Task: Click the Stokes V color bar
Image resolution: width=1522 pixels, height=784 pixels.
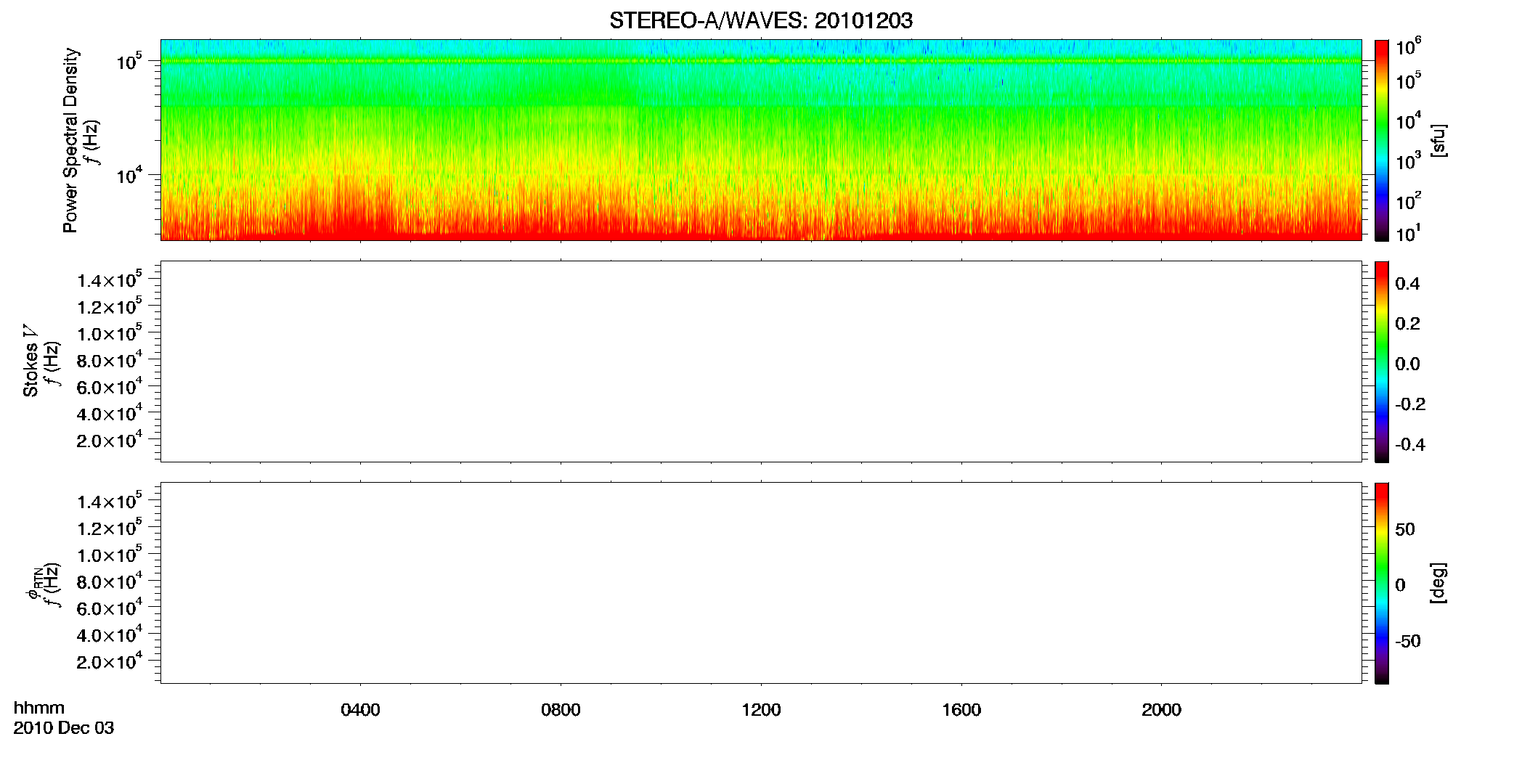Action: [1381, 362]
